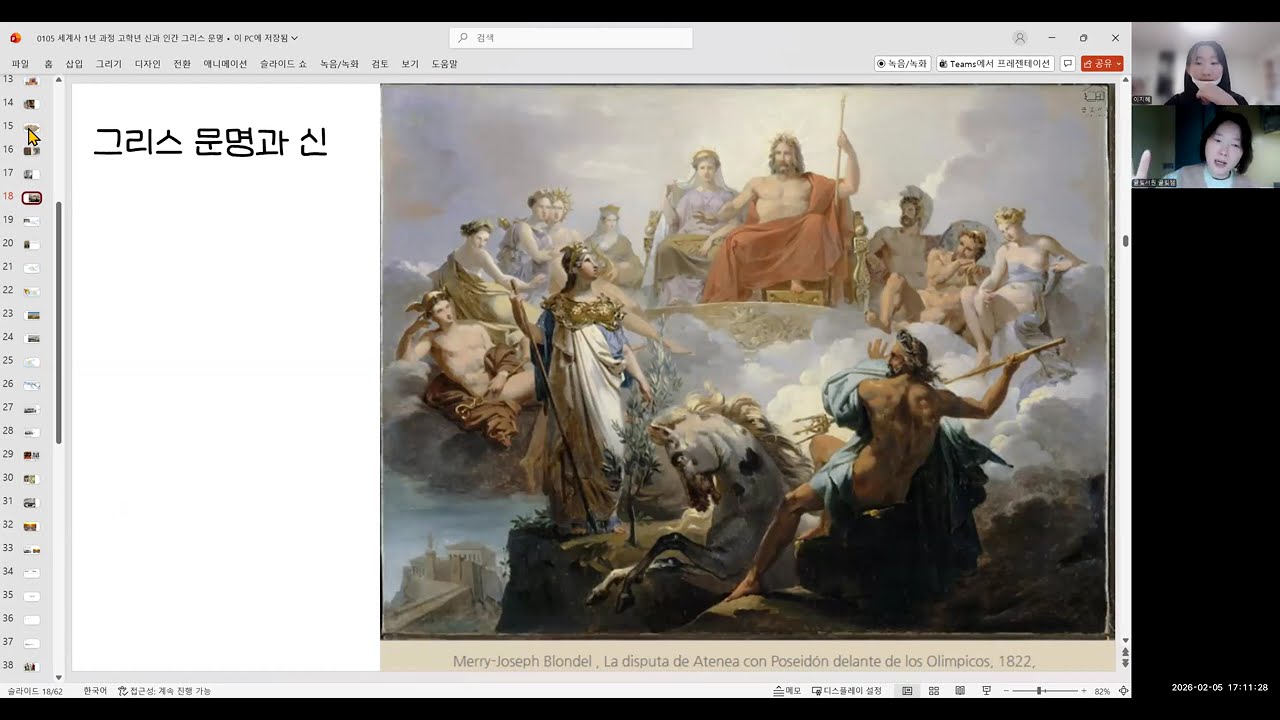Adjust the zoom slider handle
This screenshot has height=720, width=1280.
click(x=1040, y=691)
